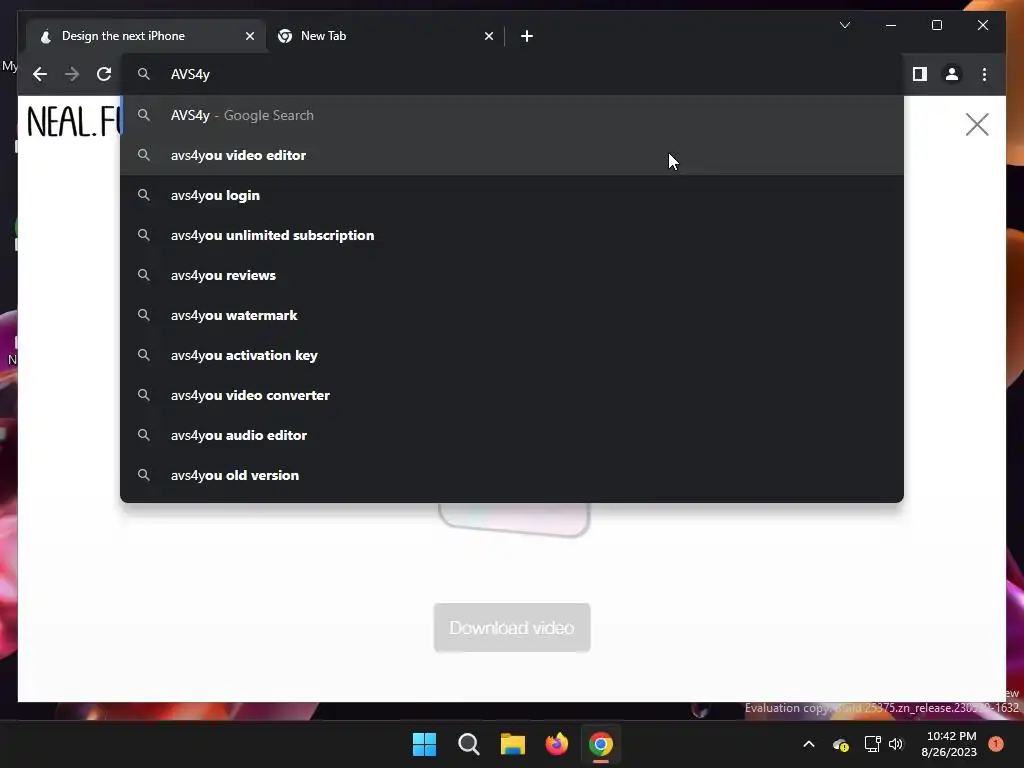Viewport: 1024px width, 768px height.
Task: Minimize the Chrome window
Action: click(891, 25)
